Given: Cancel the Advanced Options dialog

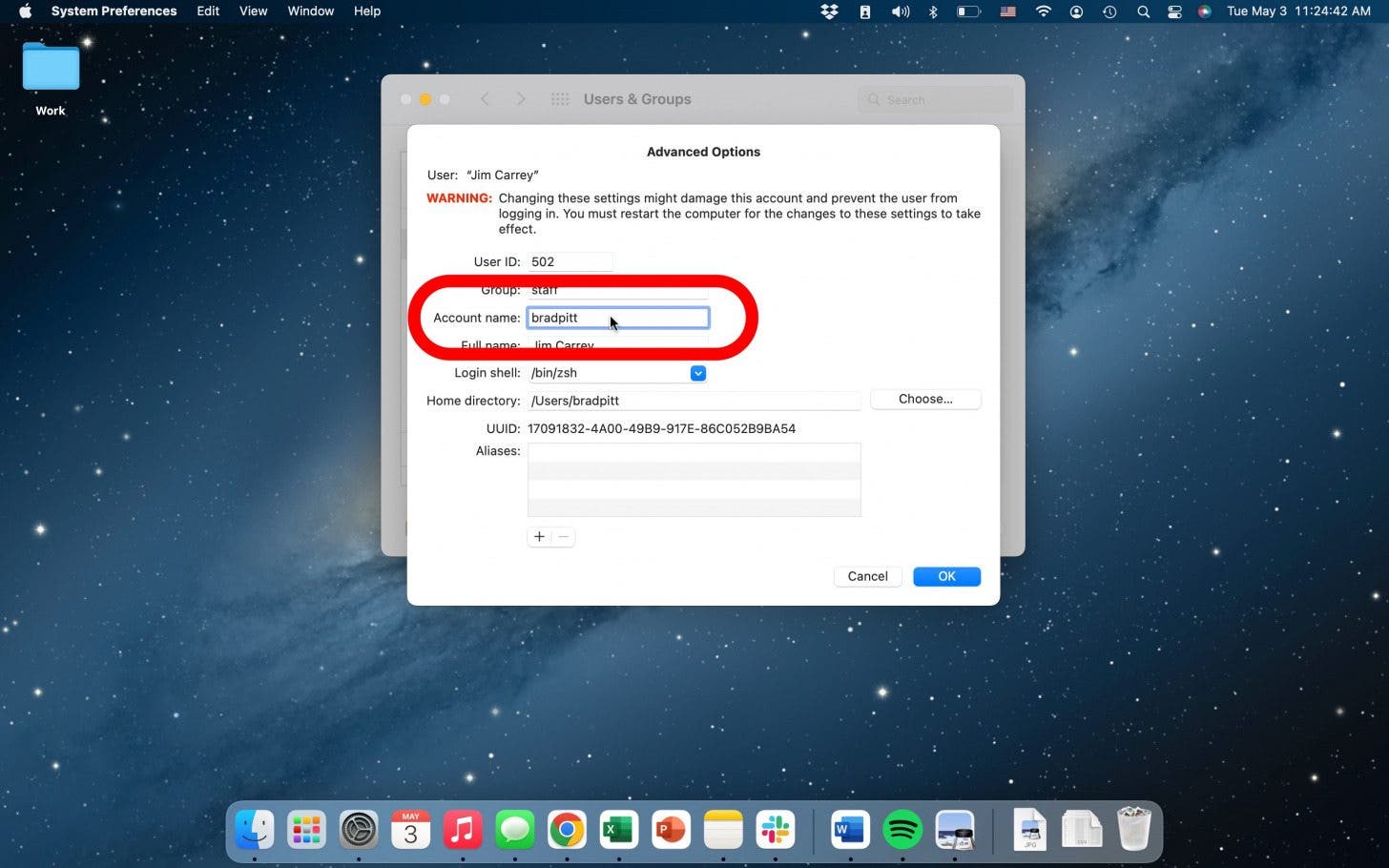Looking at the screenshot, I should [x=867, y=576].
